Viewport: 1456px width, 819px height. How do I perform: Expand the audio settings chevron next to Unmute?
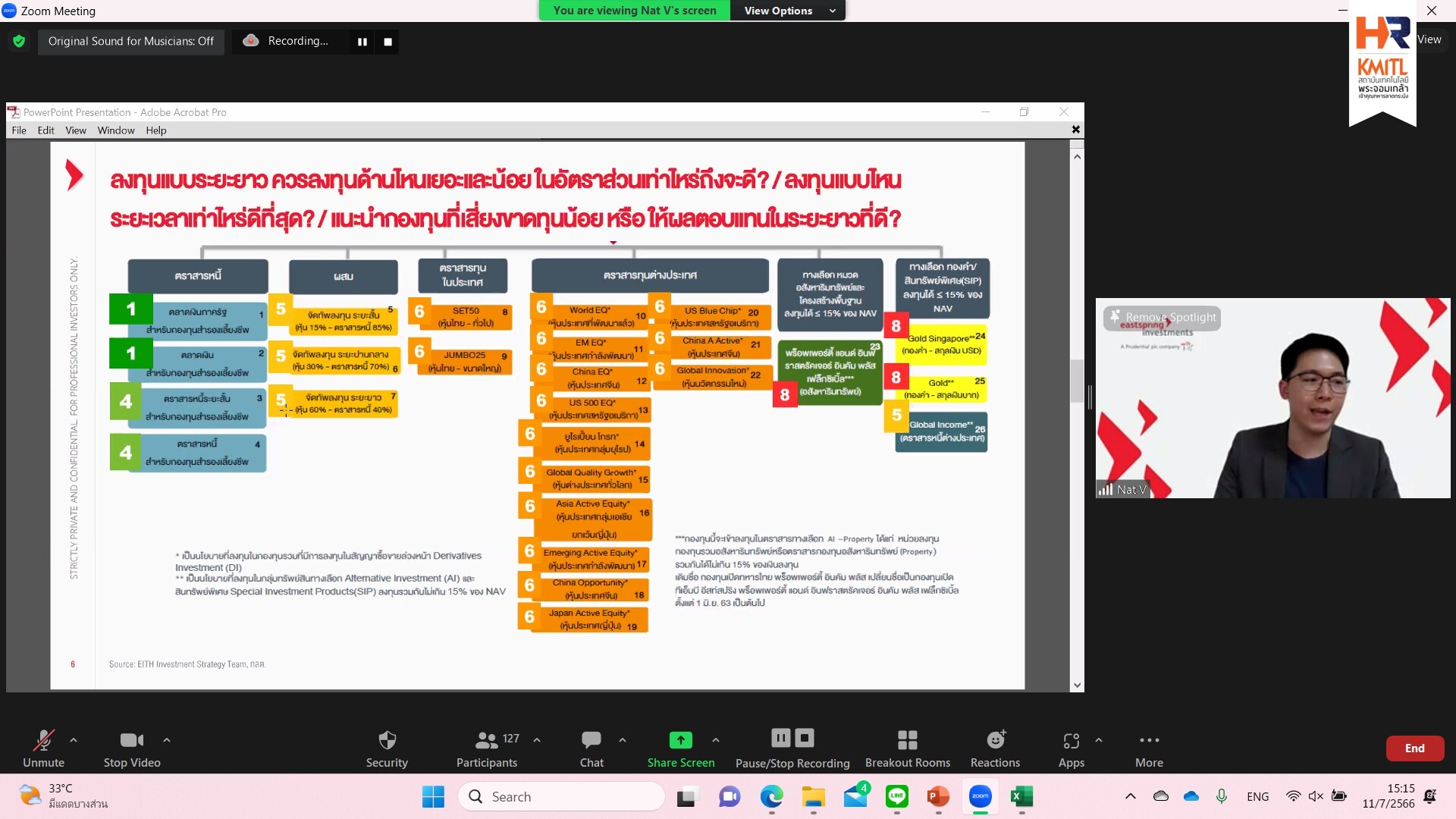pos(74,741)
